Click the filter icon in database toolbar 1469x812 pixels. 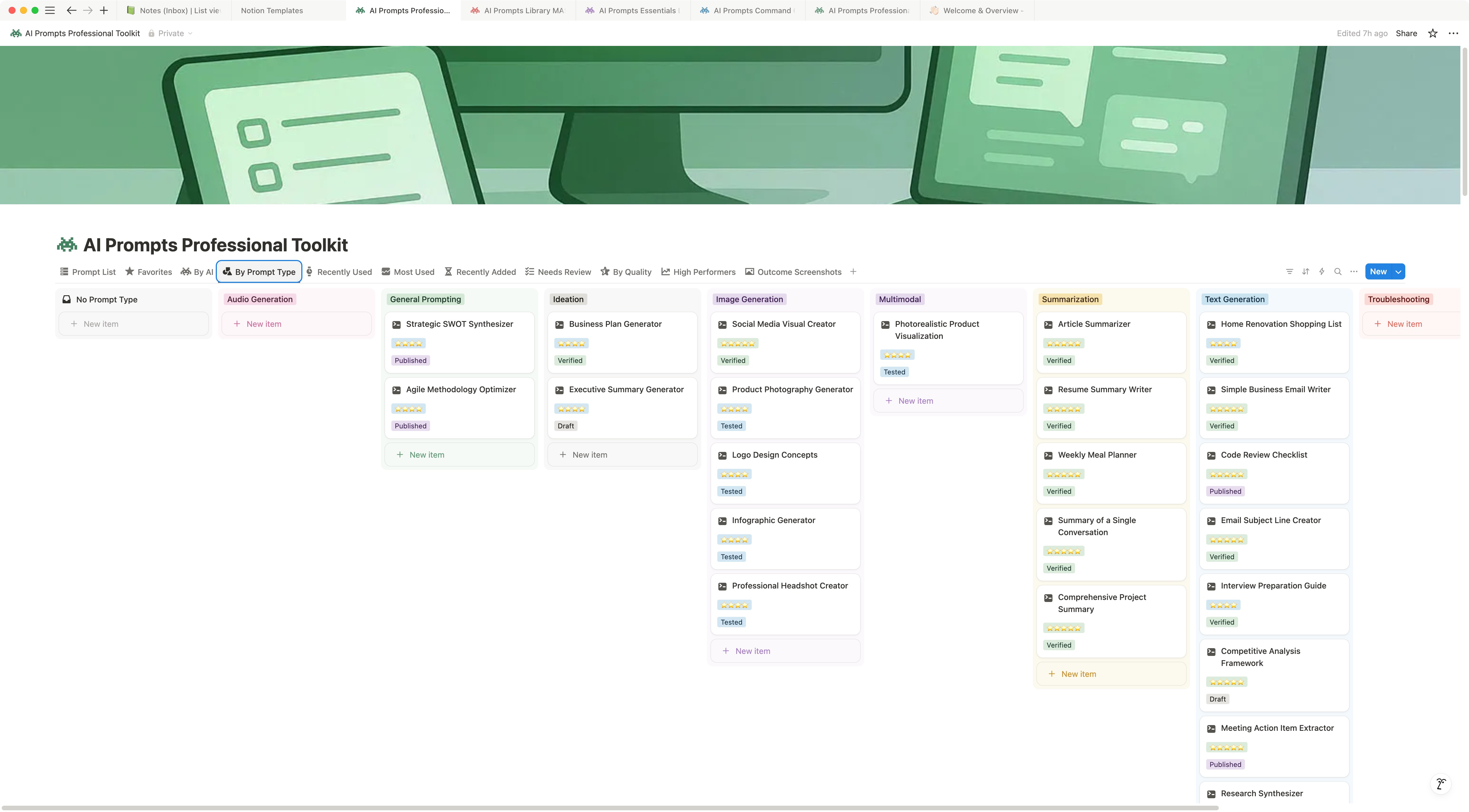pyautogui.click(x=1289, y=271)
